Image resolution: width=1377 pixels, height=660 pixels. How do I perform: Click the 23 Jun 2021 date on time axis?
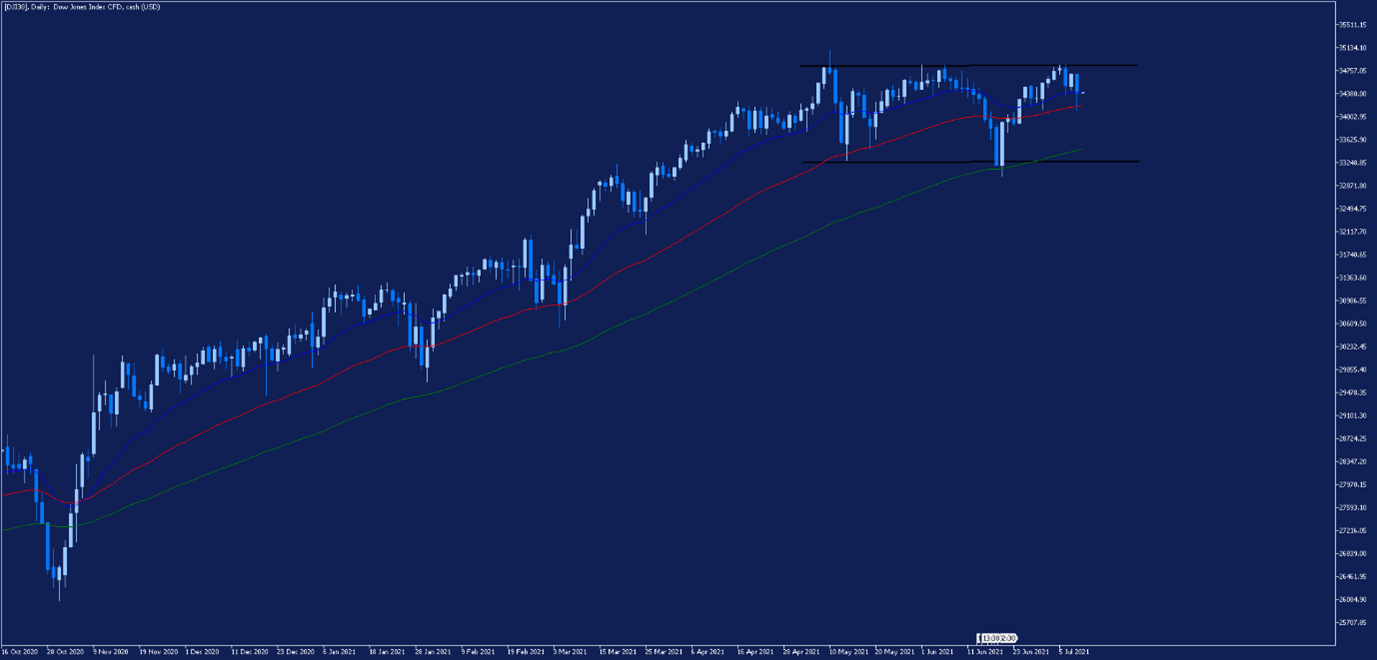1032,650
